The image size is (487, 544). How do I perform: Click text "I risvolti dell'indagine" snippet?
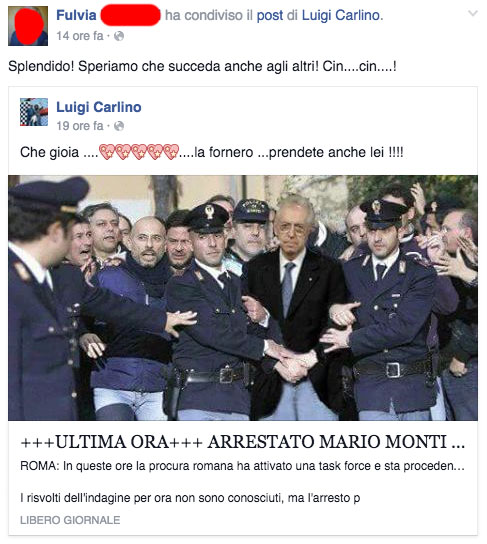click(190, 498)
